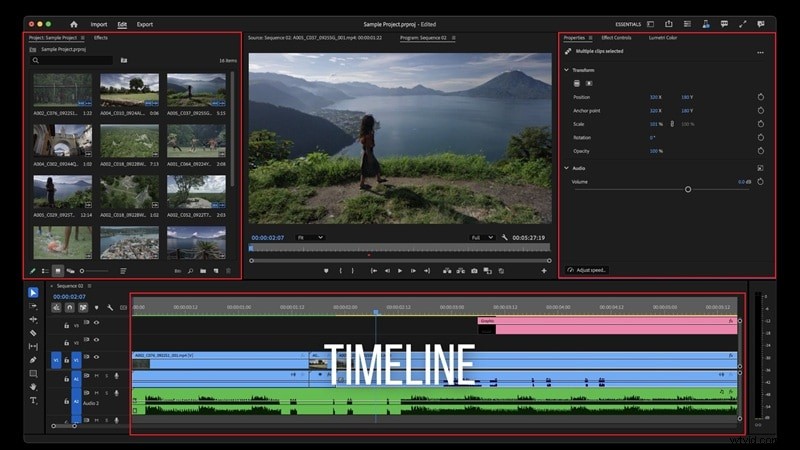Add a marker in the timeline header
This screenshot has height=450, width=800.
click(x=96, y=308)
